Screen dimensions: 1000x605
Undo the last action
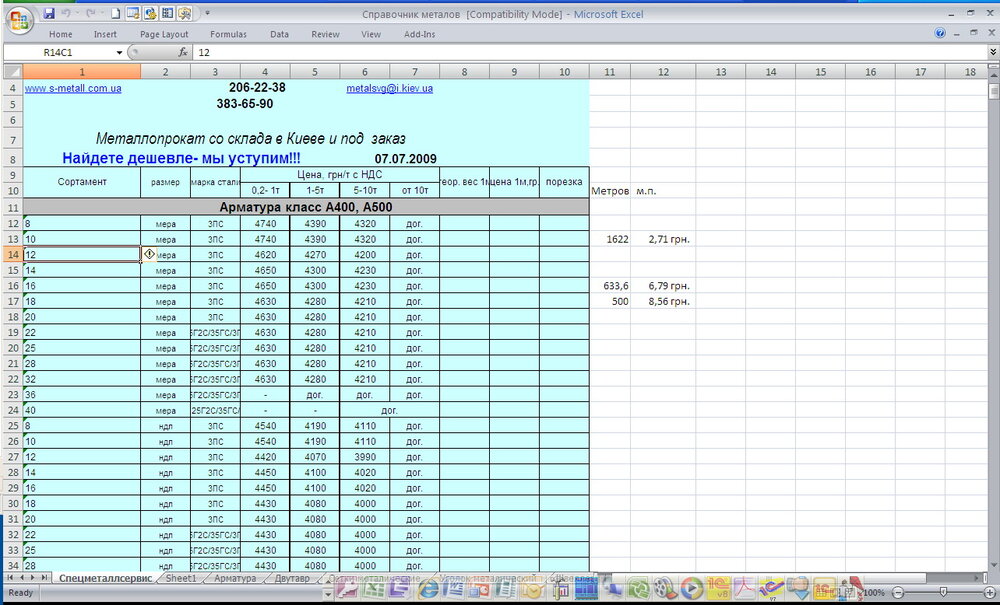pyautogui.click(x=67, y=14)
